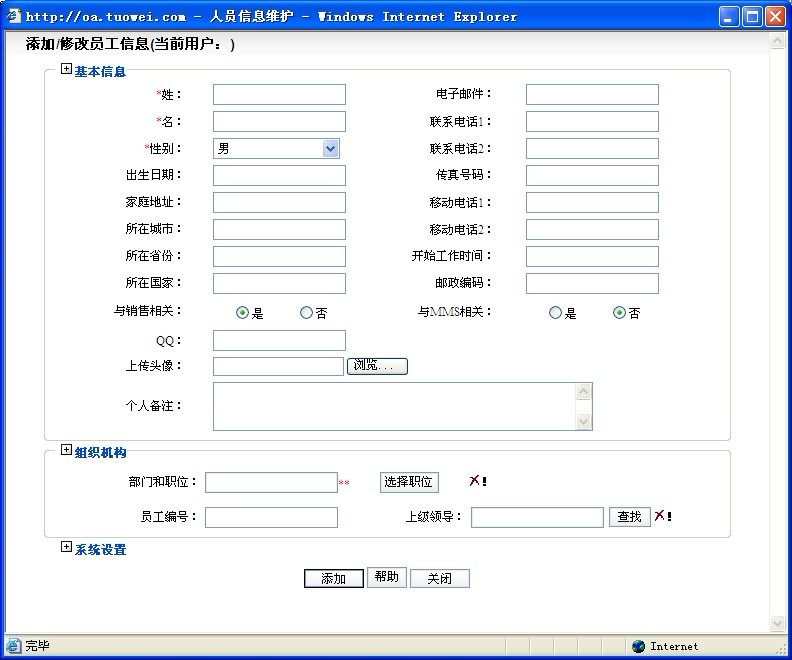Click the red X icon beside 选择职位
Screen dimensions: 792x660
pyautogui.click(x=475, y=481)
